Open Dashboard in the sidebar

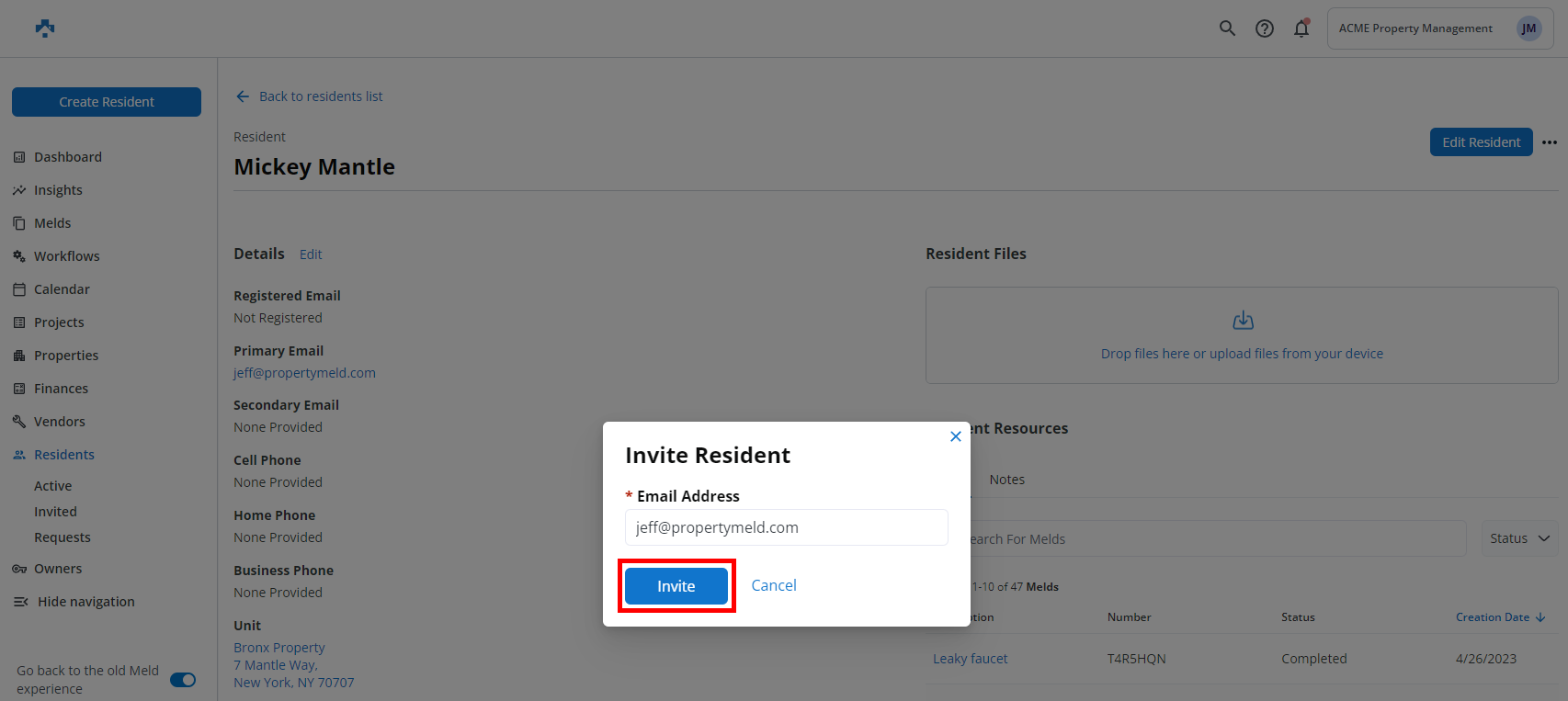point(68,157)
